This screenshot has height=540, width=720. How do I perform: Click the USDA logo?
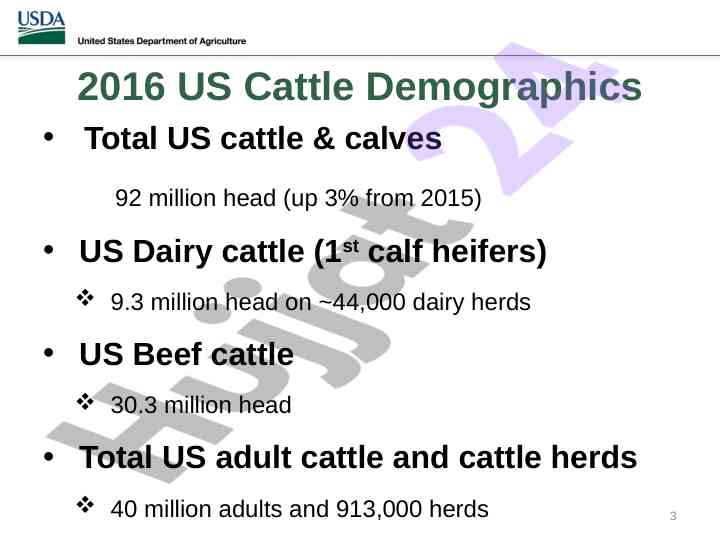(x=41, y=28)
